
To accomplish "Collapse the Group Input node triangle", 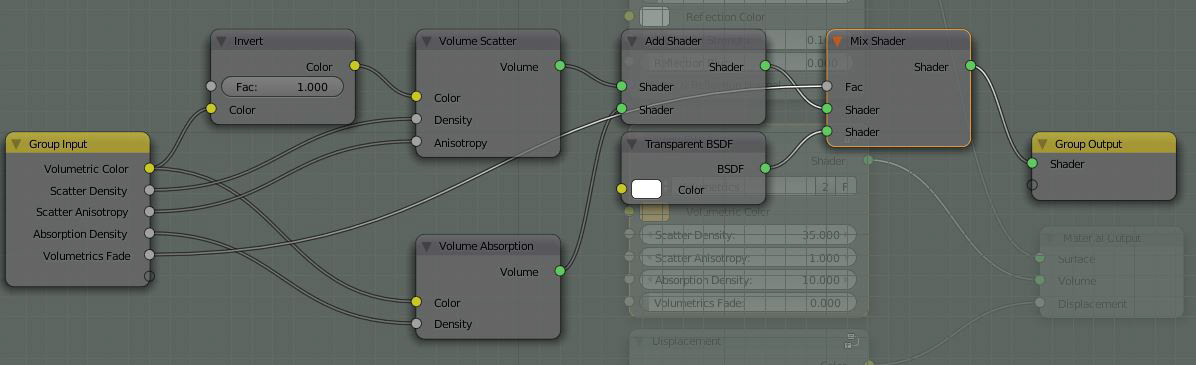I will [16, 143].
